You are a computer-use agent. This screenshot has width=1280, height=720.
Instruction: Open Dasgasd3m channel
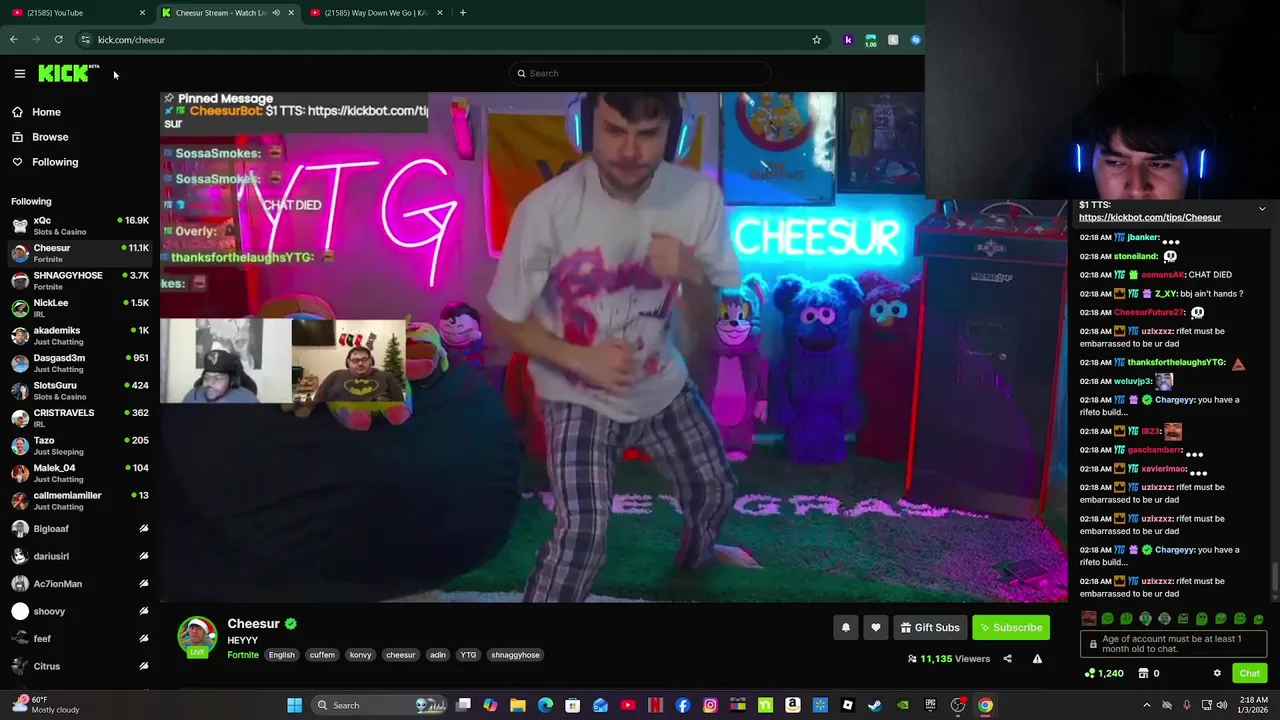coord(78,363)
